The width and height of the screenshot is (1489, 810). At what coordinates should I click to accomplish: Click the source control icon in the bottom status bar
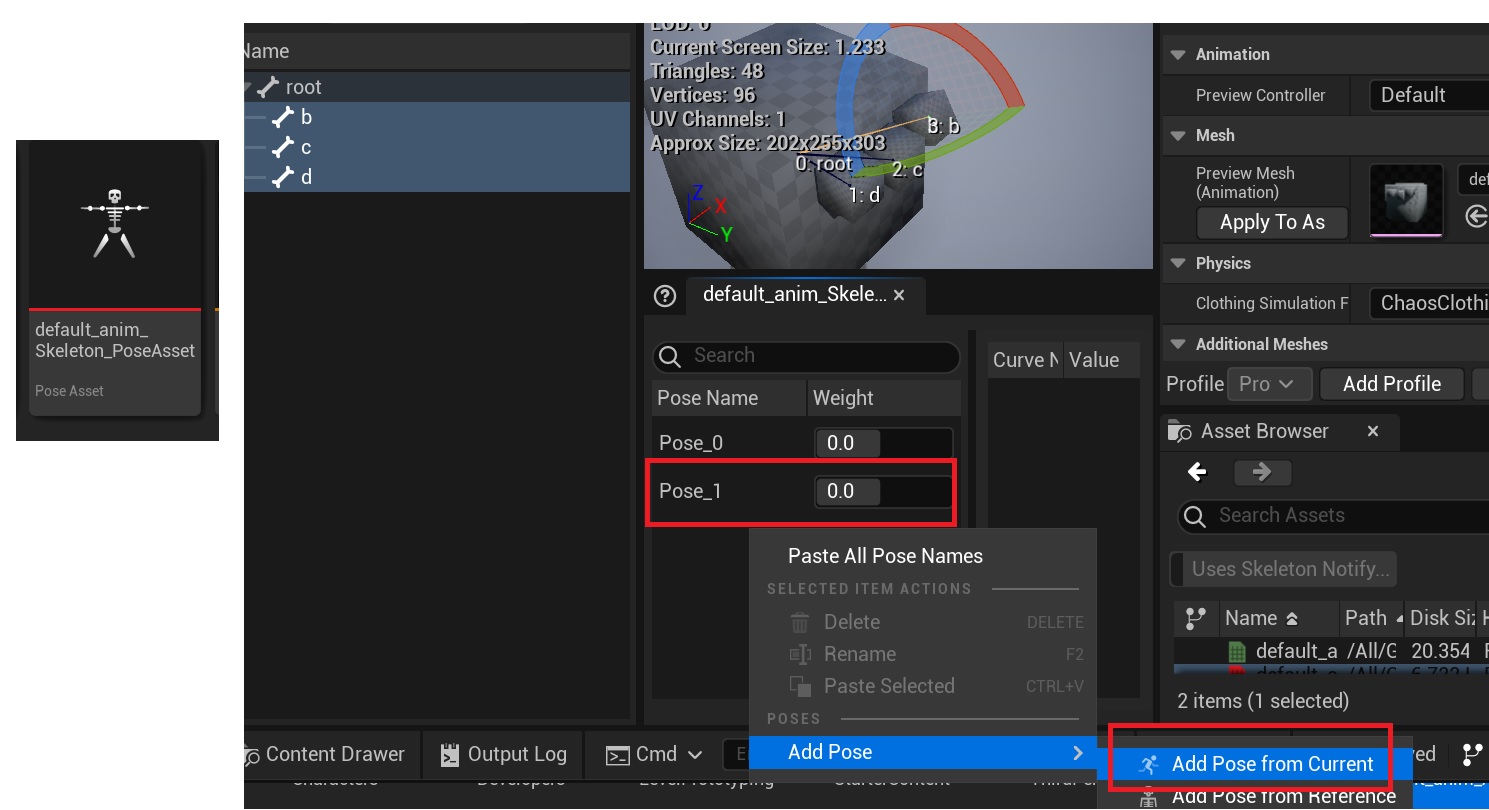(1472, 754)
